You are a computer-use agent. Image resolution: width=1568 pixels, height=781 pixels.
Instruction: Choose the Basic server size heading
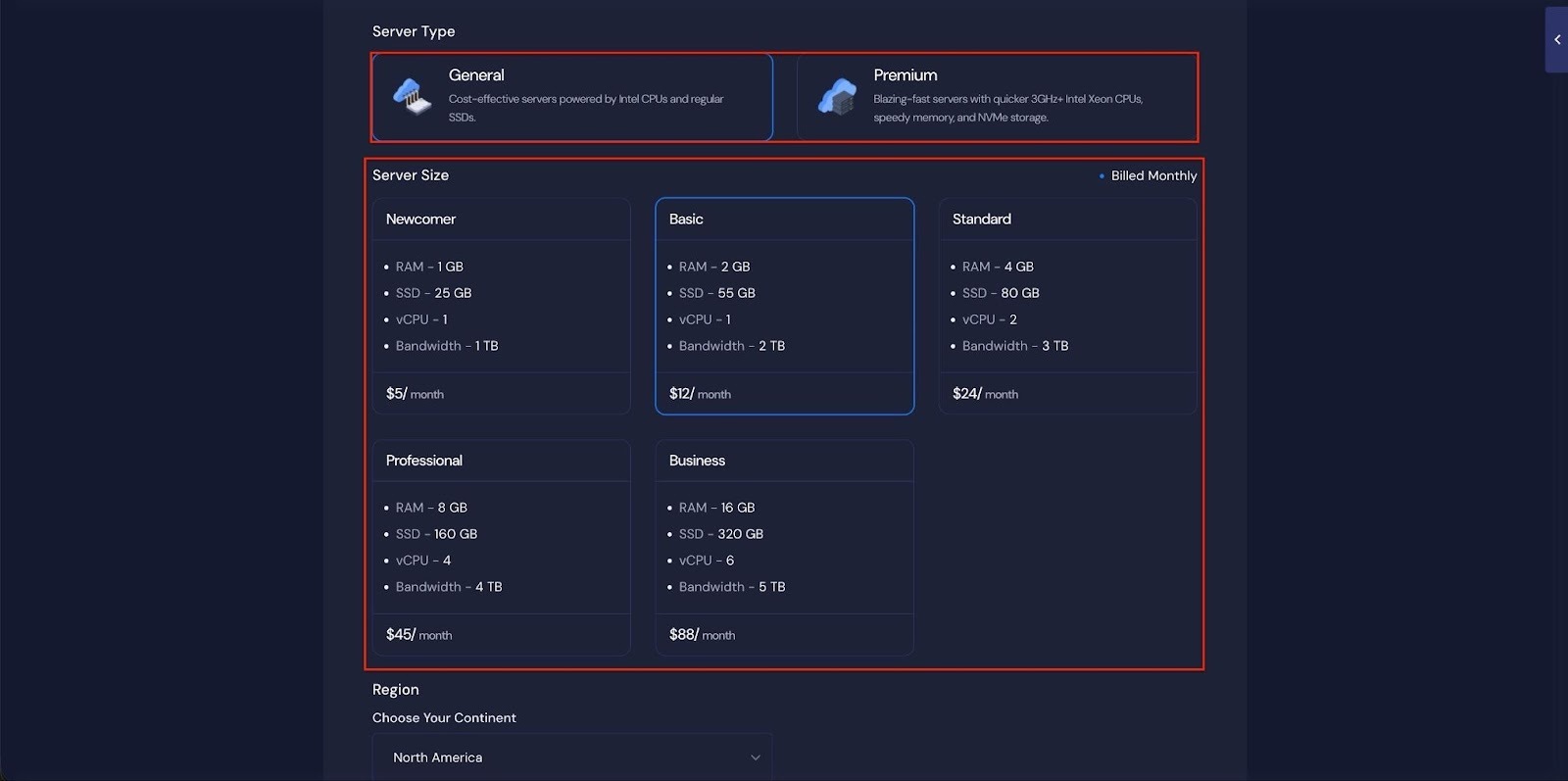tap(686, 220)
